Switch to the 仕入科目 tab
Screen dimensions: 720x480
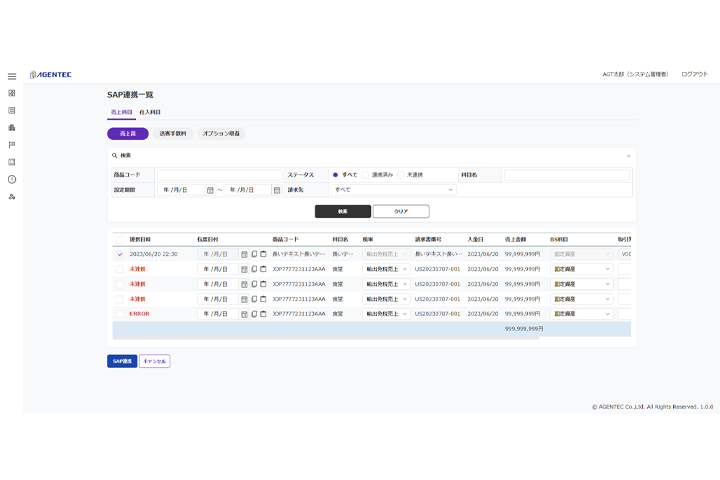pos(150,112)
